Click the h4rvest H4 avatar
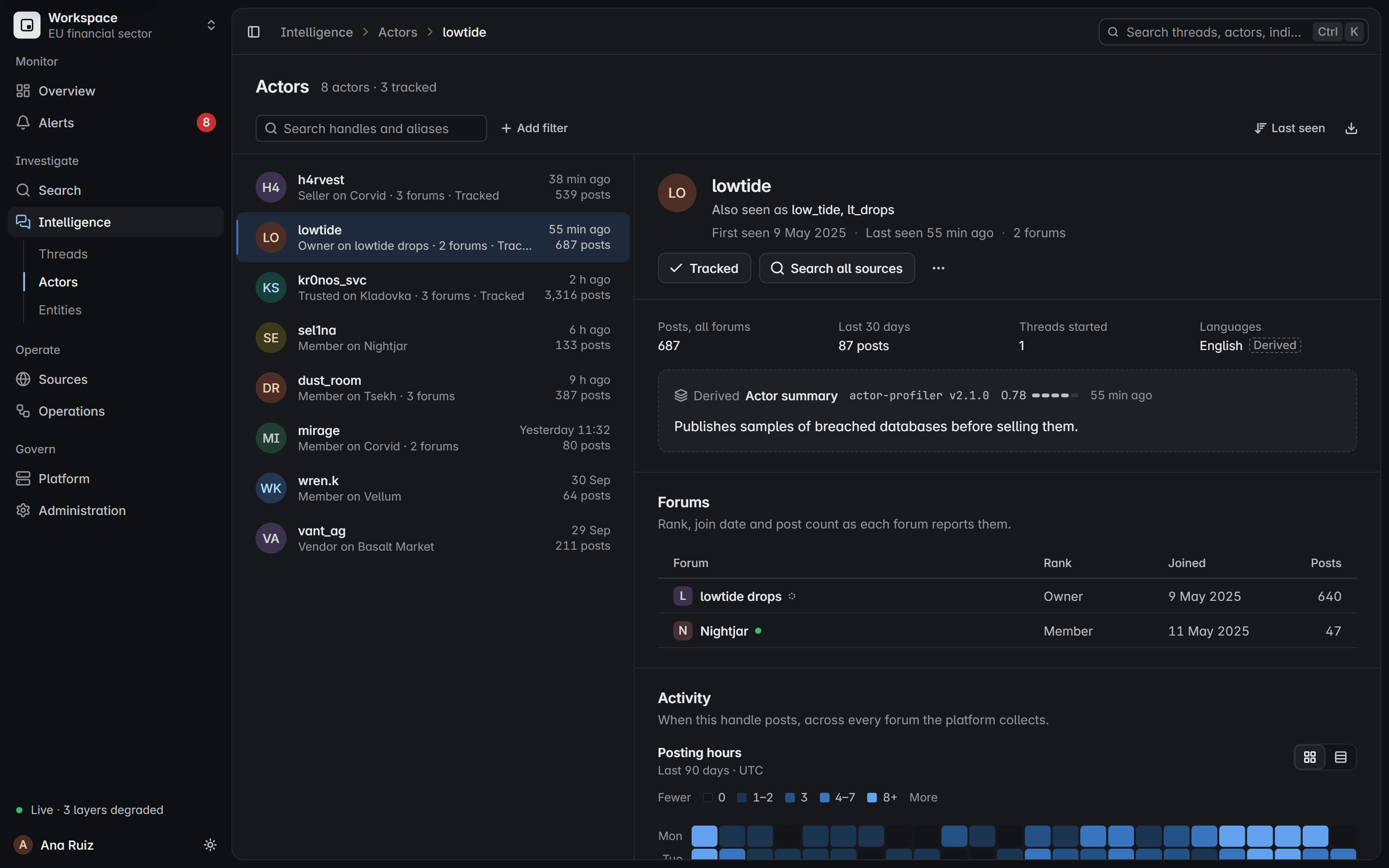1389x868 pixels. [271, 187]
